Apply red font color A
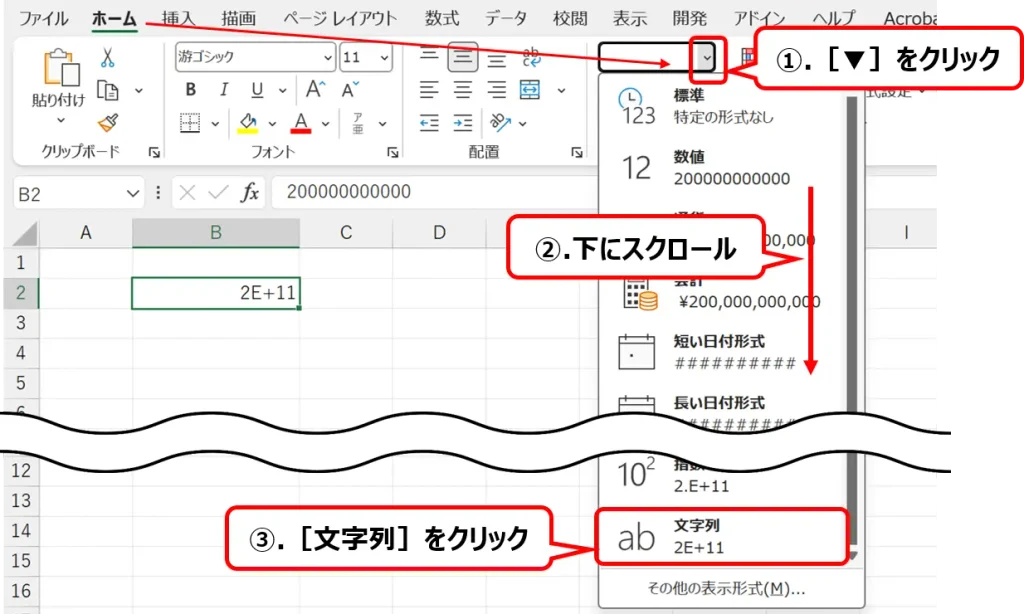The height and width of the screenshot is (614, 1024). point(300,122)
